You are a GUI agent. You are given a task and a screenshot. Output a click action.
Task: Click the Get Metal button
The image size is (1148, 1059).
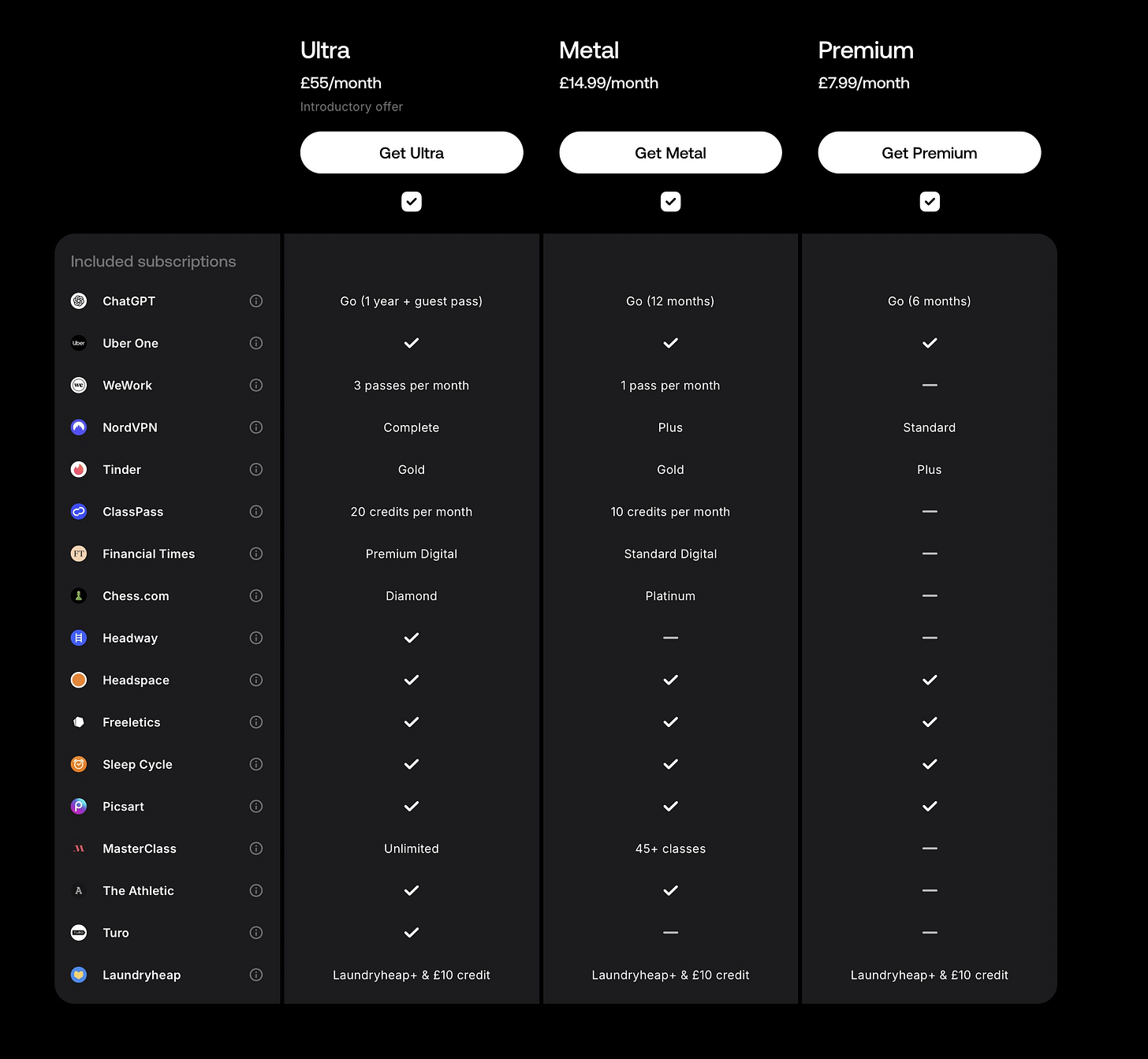pos(670,153)
